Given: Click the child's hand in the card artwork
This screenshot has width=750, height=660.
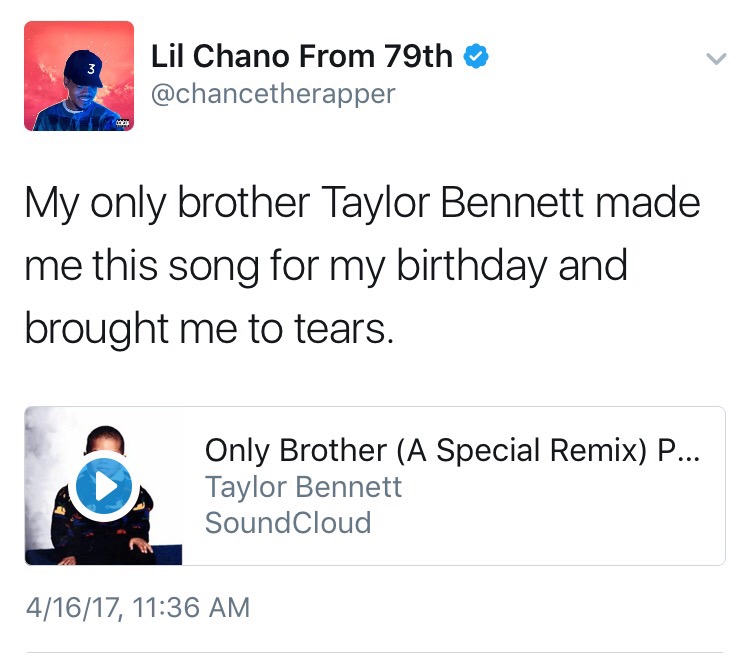Looking at the screenshot, I should [x=141, y=545].
